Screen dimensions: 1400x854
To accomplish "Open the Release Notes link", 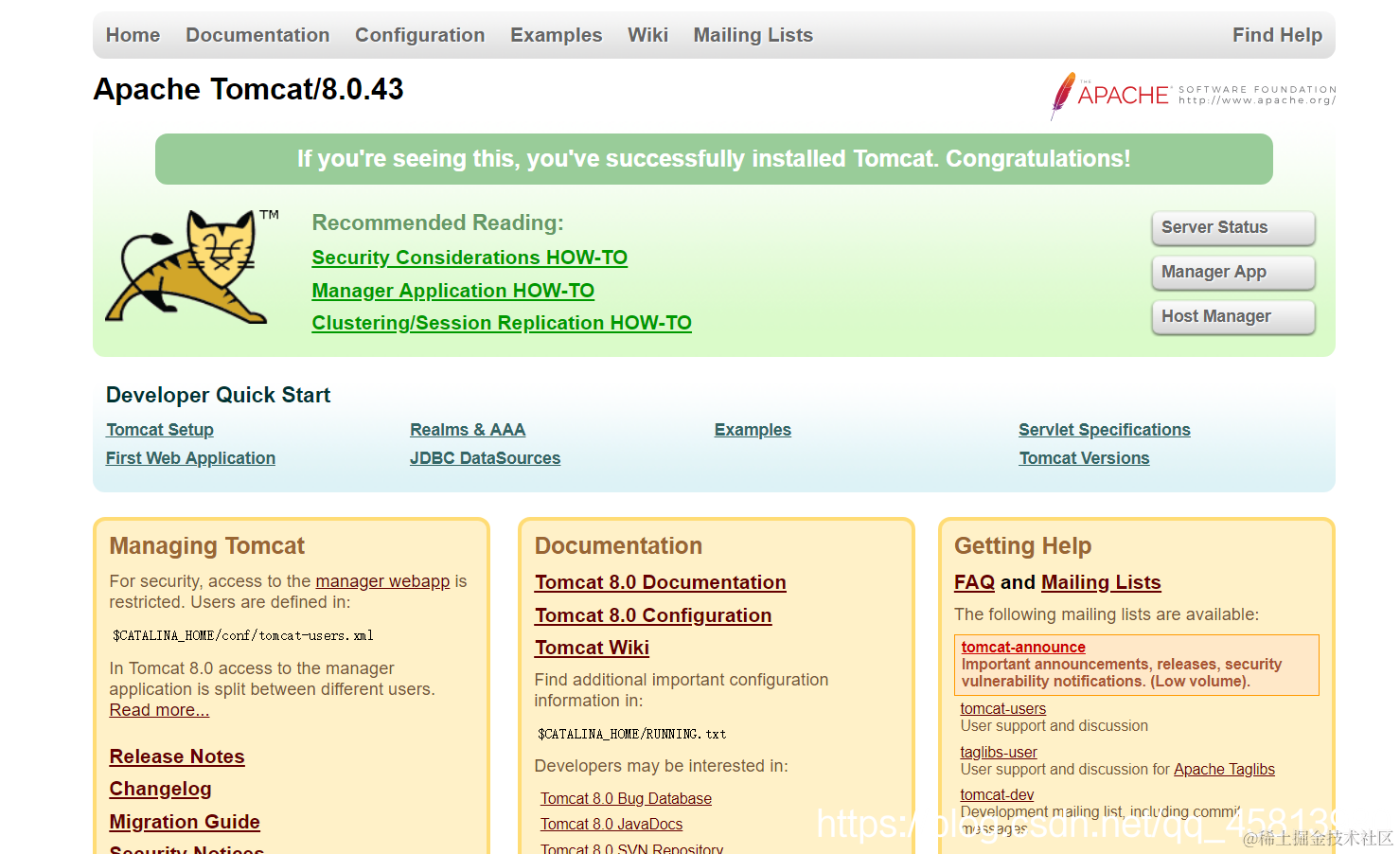I will click(x=177, y=756).
